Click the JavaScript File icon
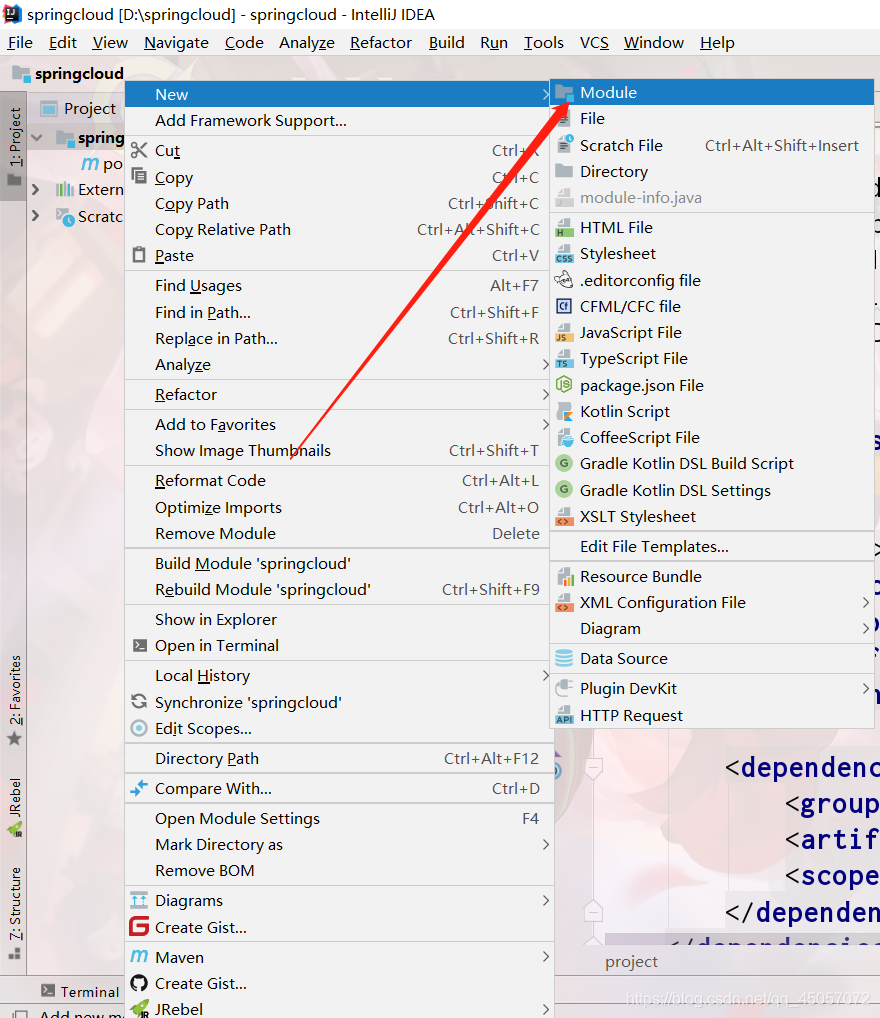This screenshot has width=880, height=1018. pyautogui.click(x=564, y=333)
